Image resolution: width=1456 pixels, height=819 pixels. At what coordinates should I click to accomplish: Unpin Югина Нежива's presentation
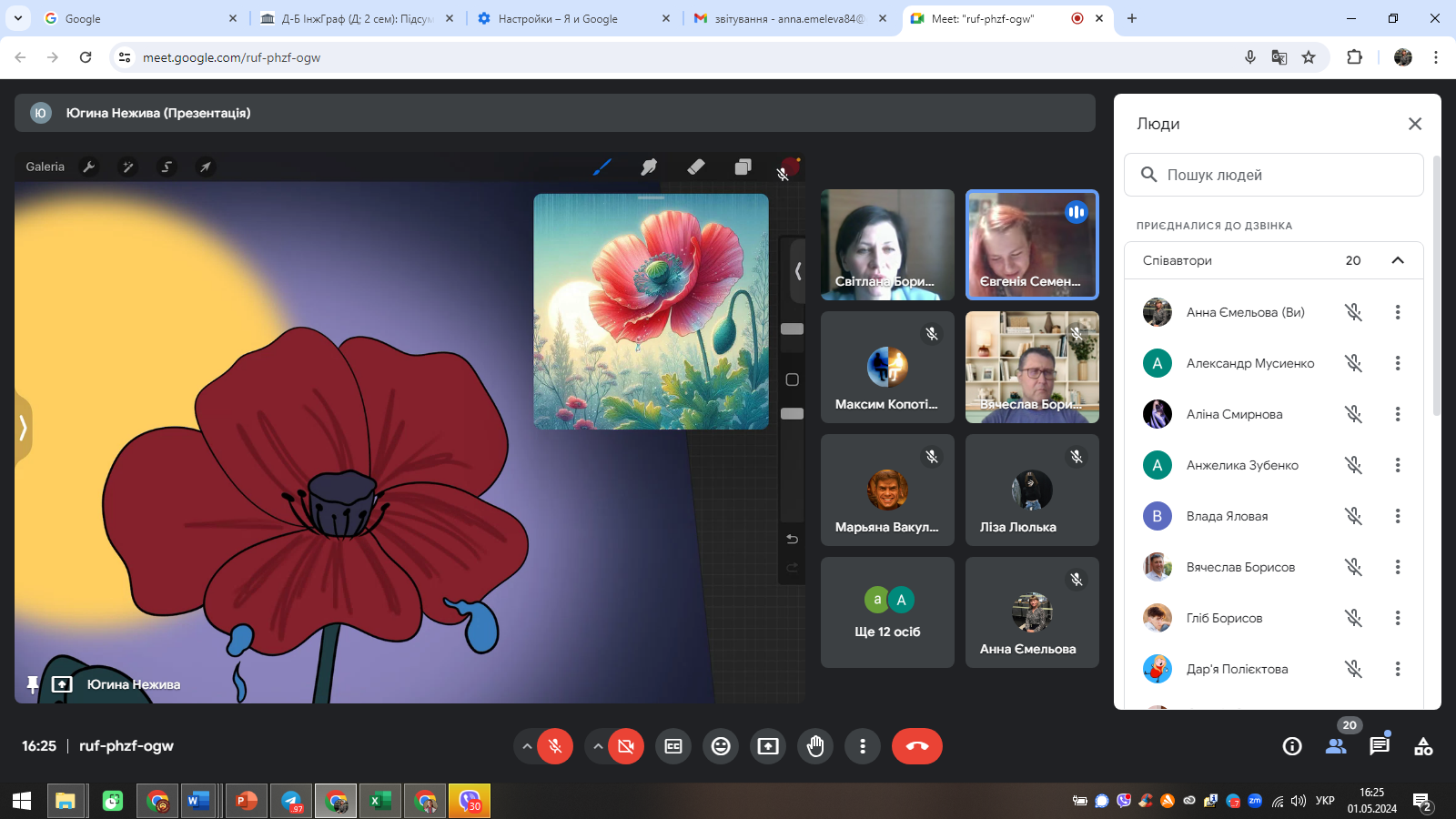tap(33, 684)
